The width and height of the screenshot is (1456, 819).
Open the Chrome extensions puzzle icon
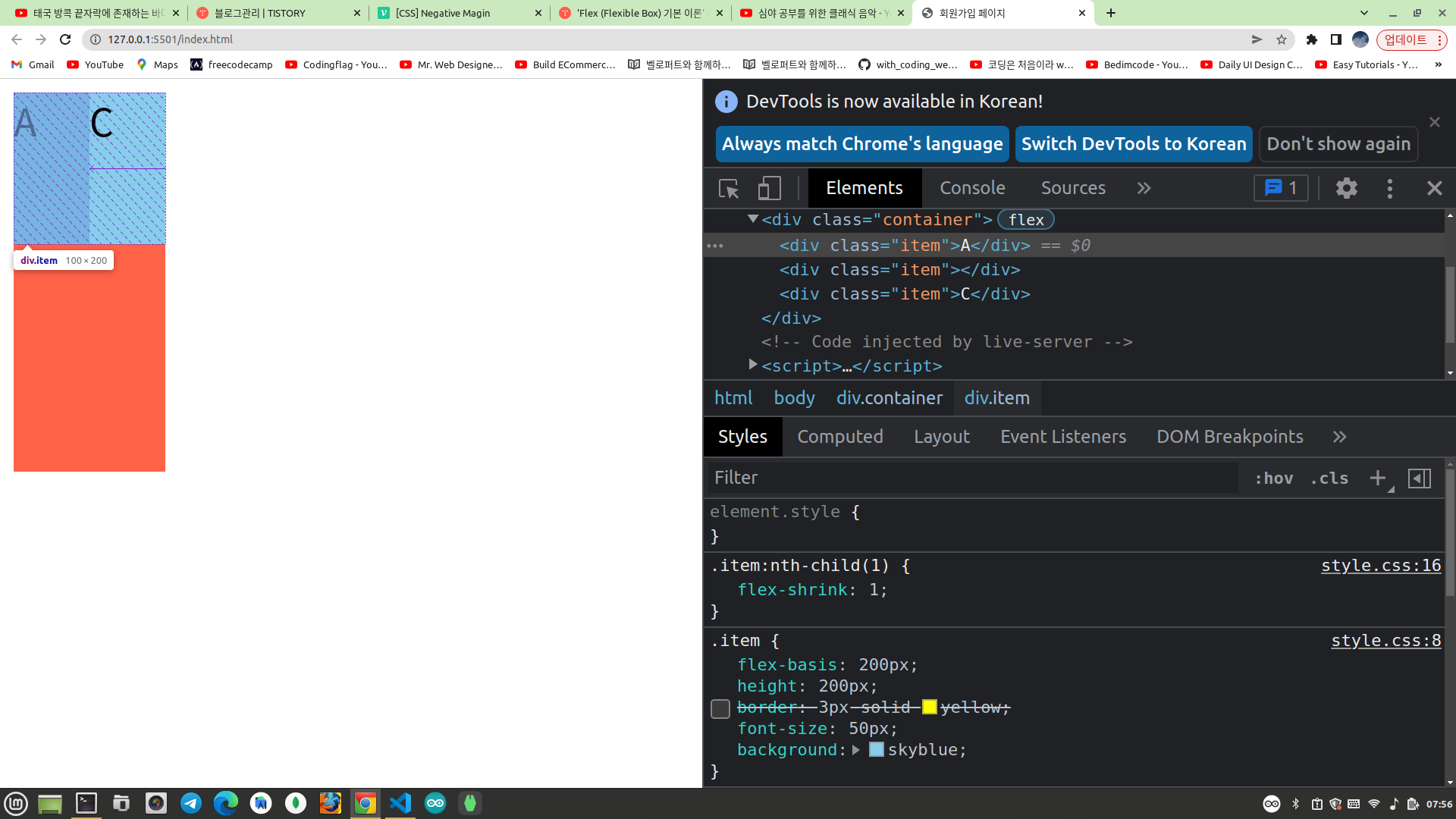(x=1312, y=39)
